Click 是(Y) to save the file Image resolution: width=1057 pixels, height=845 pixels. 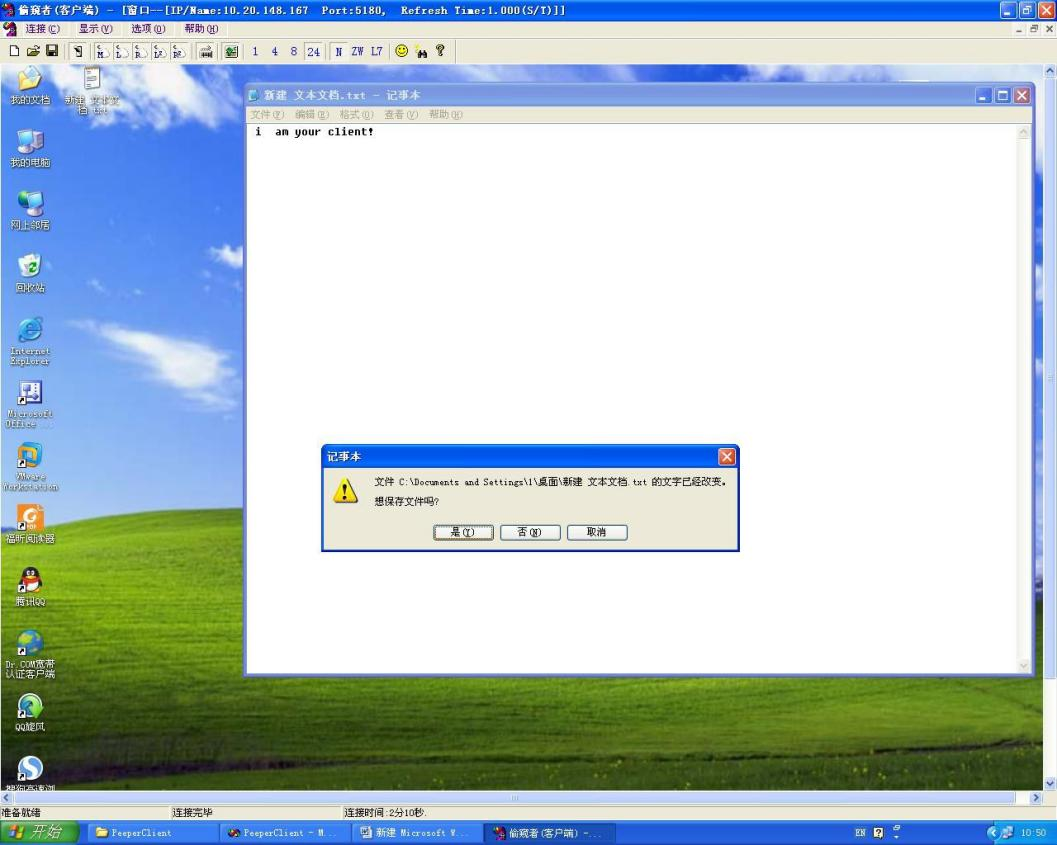point(463,532)
